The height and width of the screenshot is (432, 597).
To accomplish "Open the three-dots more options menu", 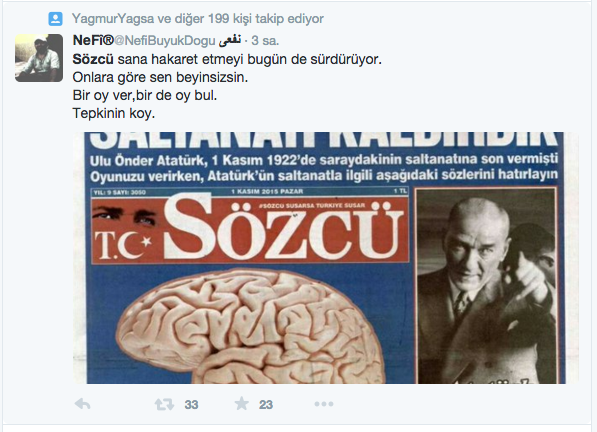I will tap(324, 404).
